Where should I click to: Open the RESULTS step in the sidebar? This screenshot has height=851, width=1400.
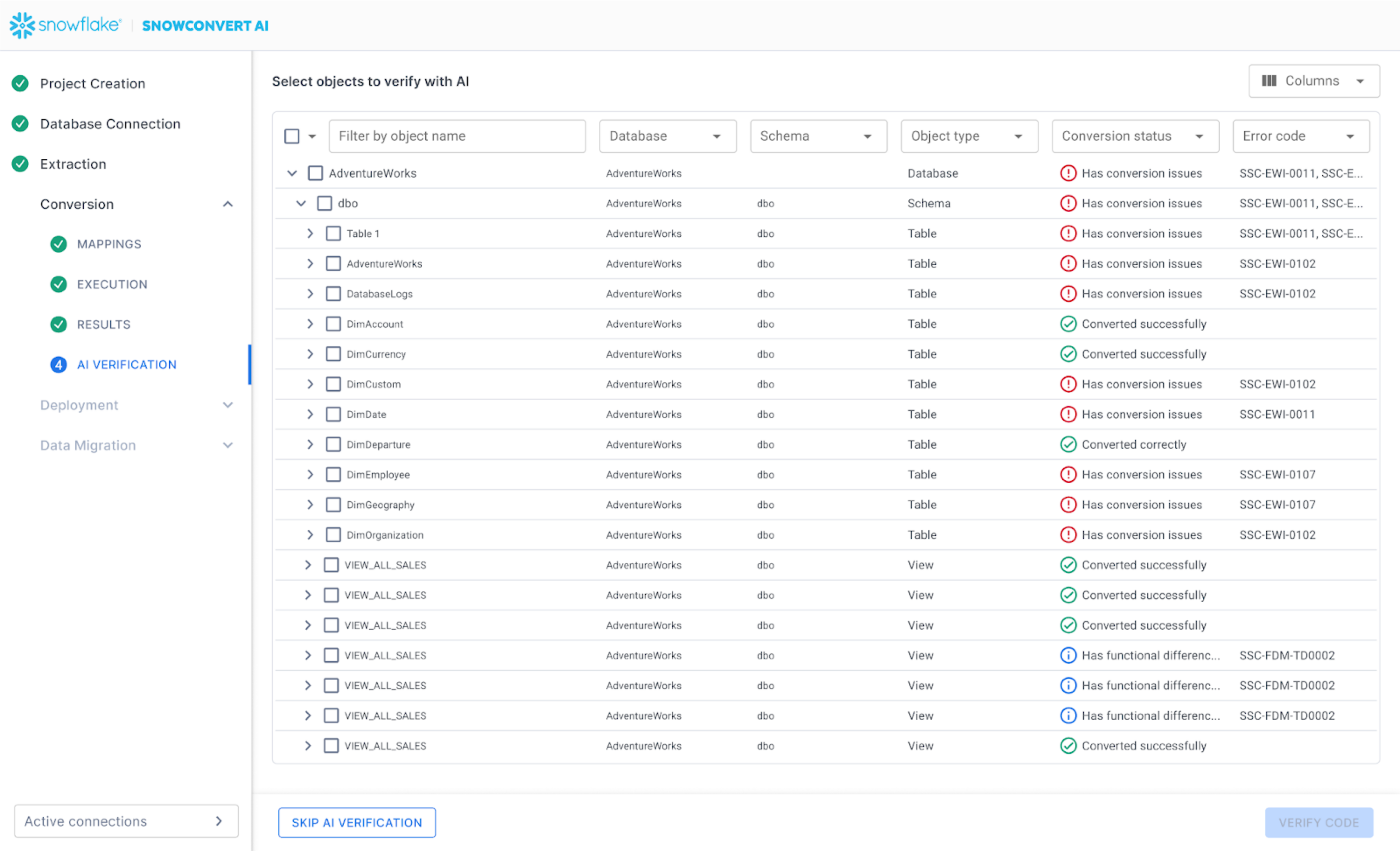pyautogui.click(x=103, y=324)
